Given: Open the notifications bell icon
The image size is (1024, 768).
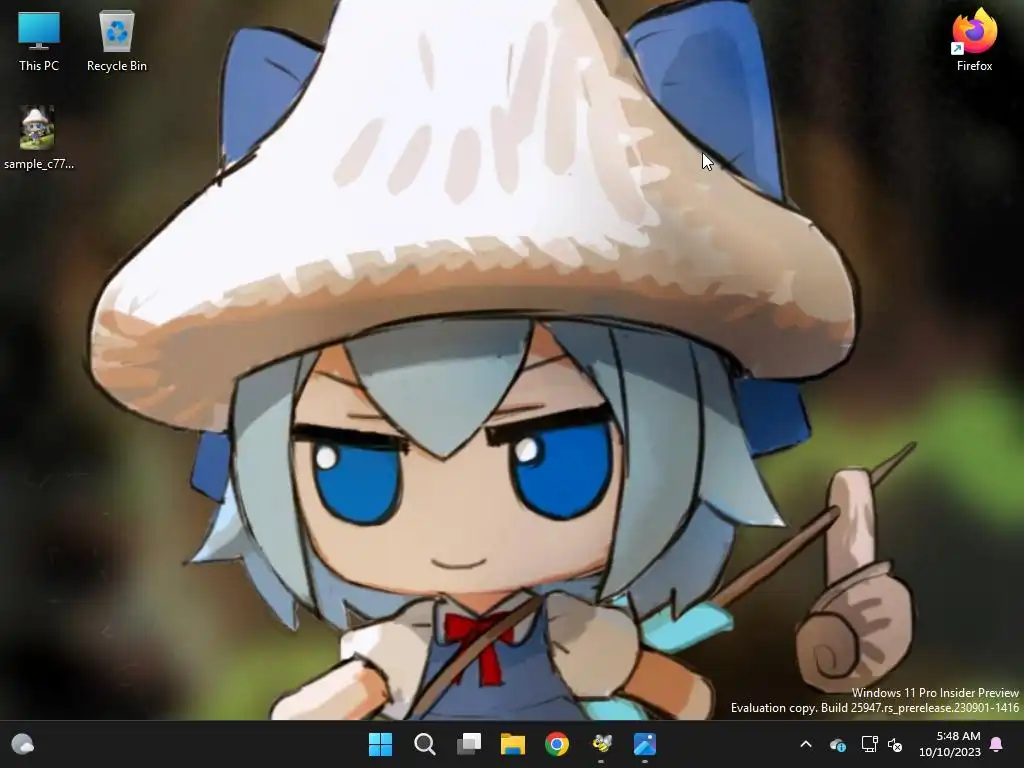Looking at the screenshot, I should coord(997,744).
